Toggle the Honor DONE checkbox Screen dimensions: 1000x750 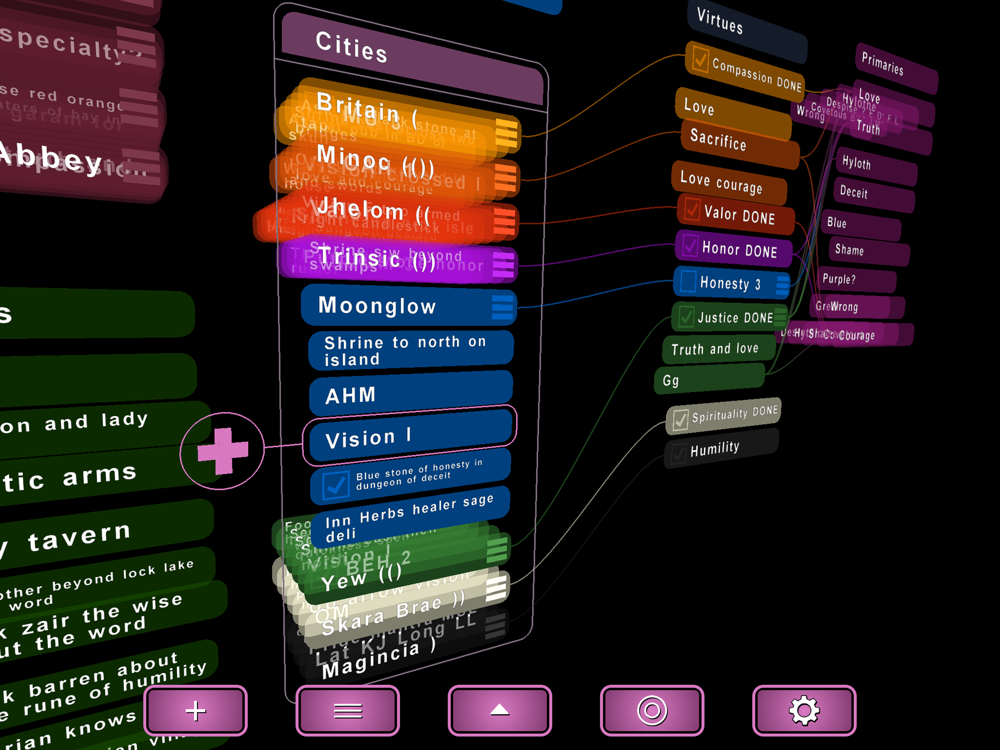coord(690,245)
